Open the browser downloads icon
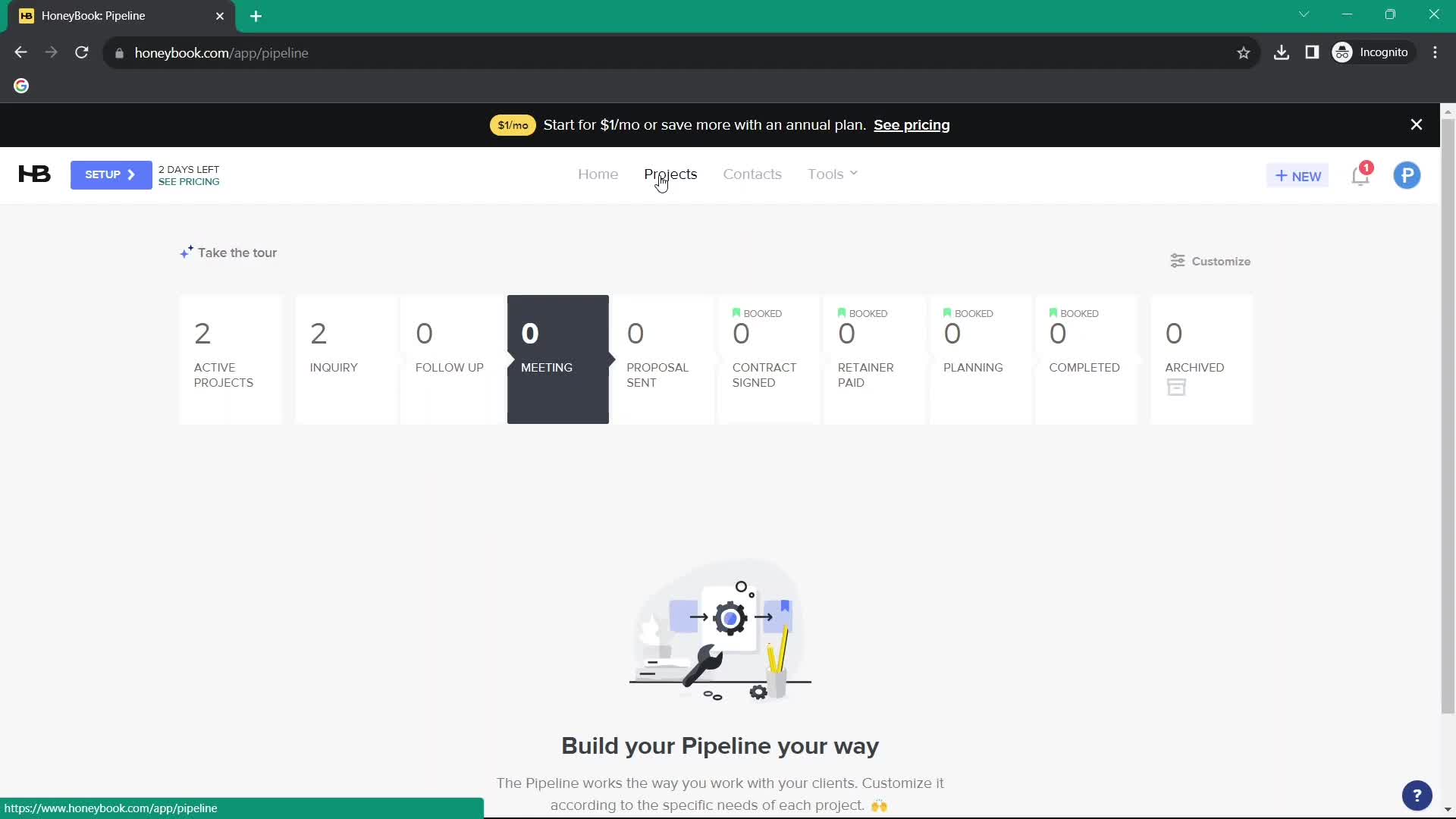This screenshot has width=1456, height=819. [1281, 52]
